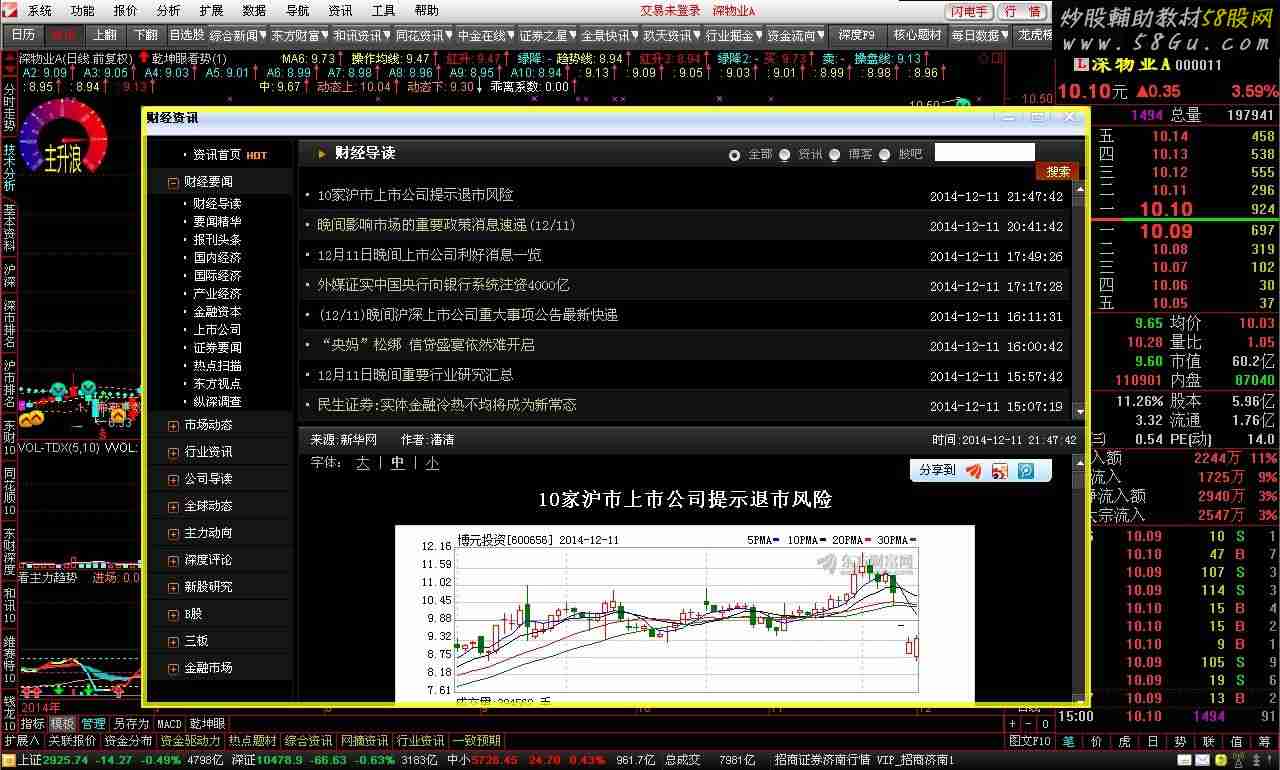Expand the 新股研究 section
Image resolution: width=1280 pixels, height=770 pixels.
point(174,587)
